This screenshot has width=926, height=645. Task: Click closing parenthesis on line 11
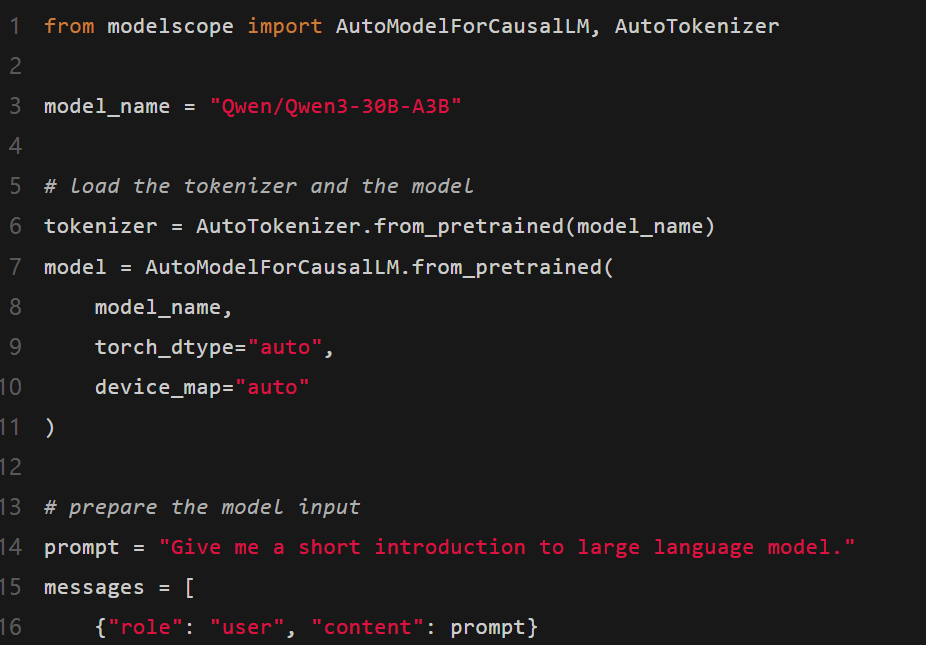click(50, 427)
